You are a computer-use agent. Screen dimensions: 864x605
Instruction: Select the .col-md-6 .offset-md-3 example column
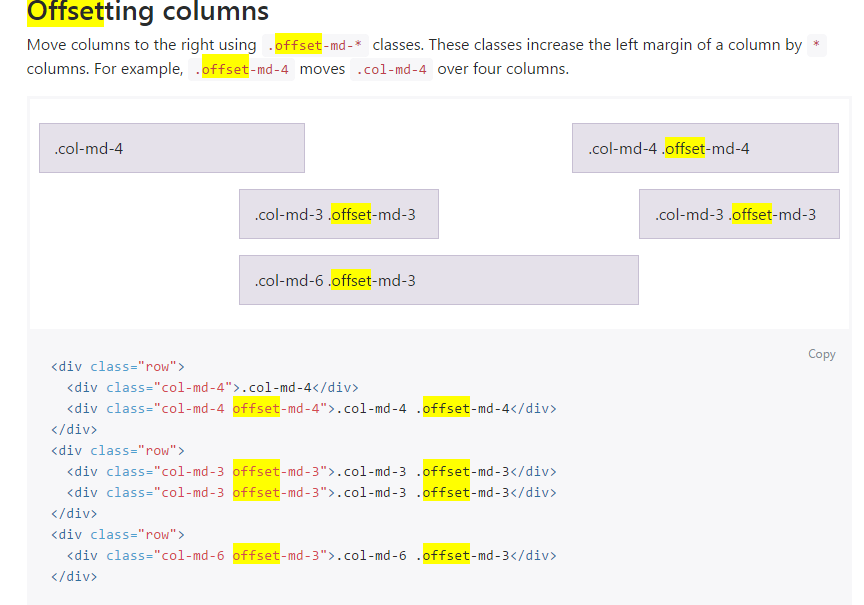point(438,280)
